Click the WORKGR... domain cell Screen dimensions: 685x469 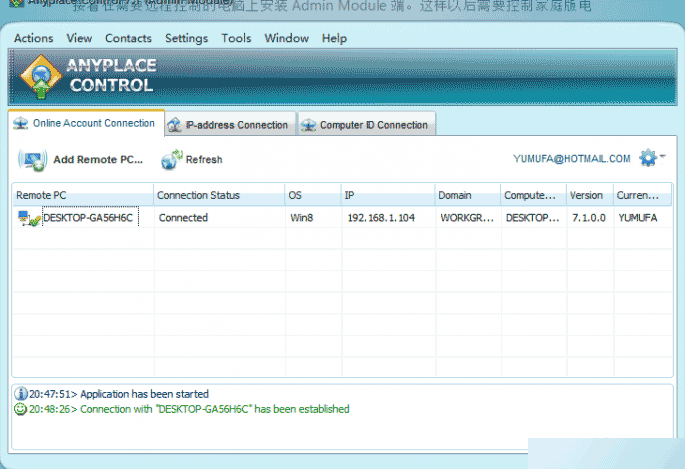tap(467, 217)
